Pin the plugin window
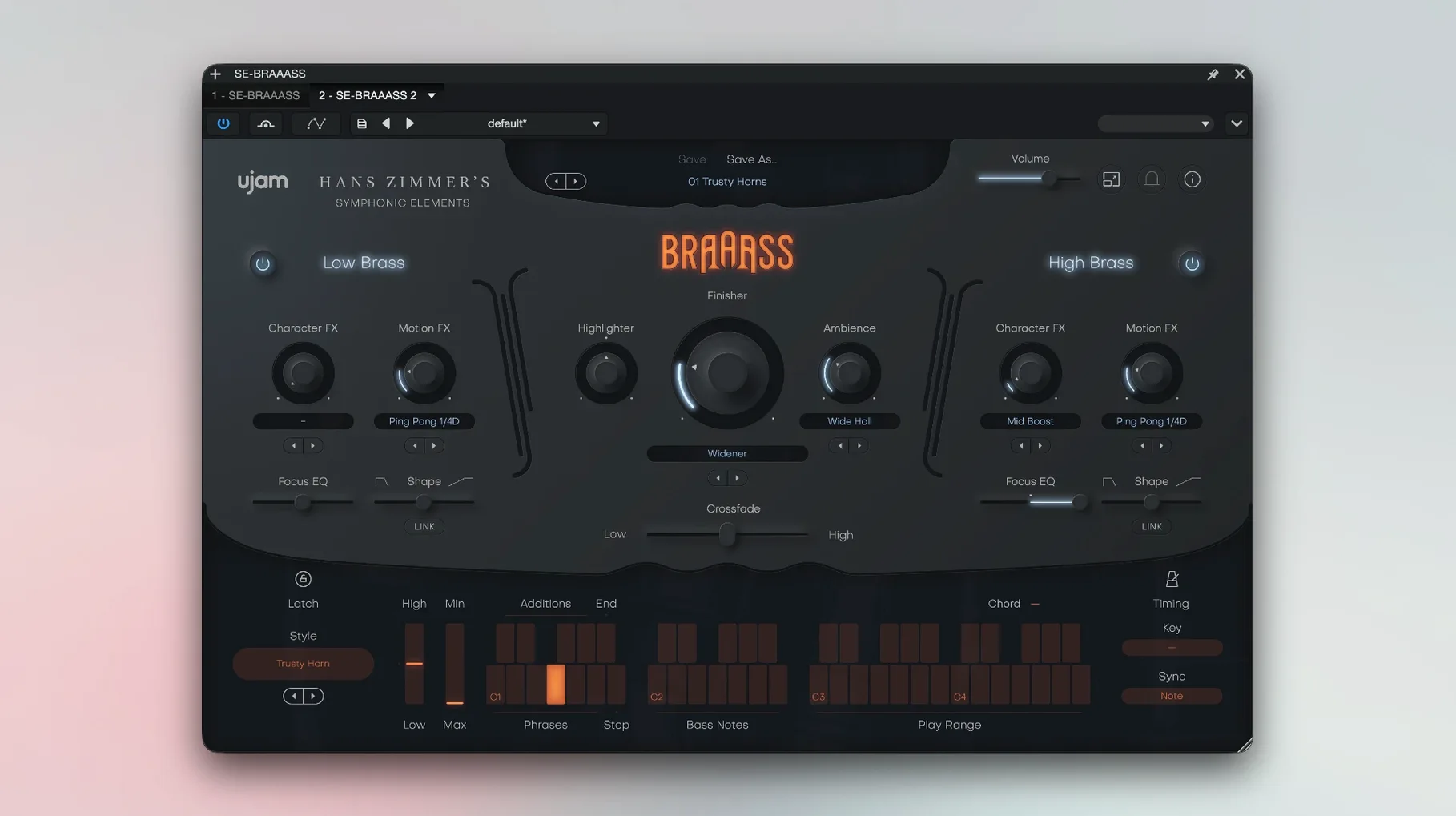1456x816 pixels. pos(1213,74)
